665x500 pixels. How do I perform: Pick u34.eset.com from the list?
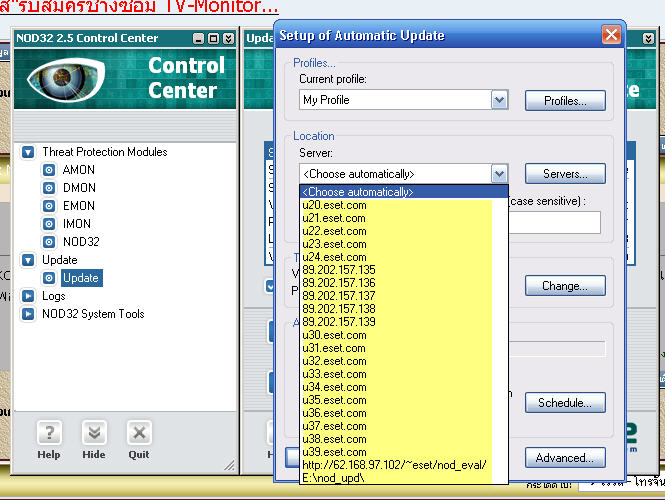(404, 387)
